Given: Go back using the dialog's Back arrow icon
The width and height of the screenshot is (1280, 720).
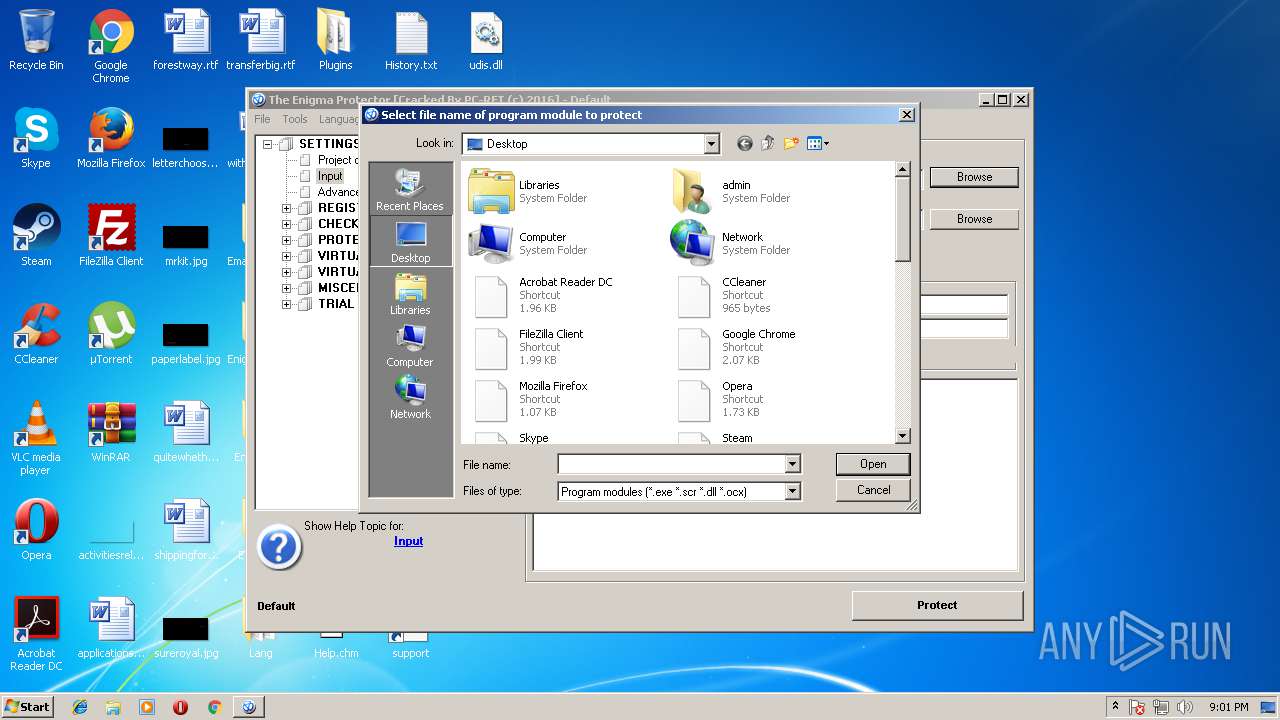Looking at the screenshot, I should tap(744, 144).
